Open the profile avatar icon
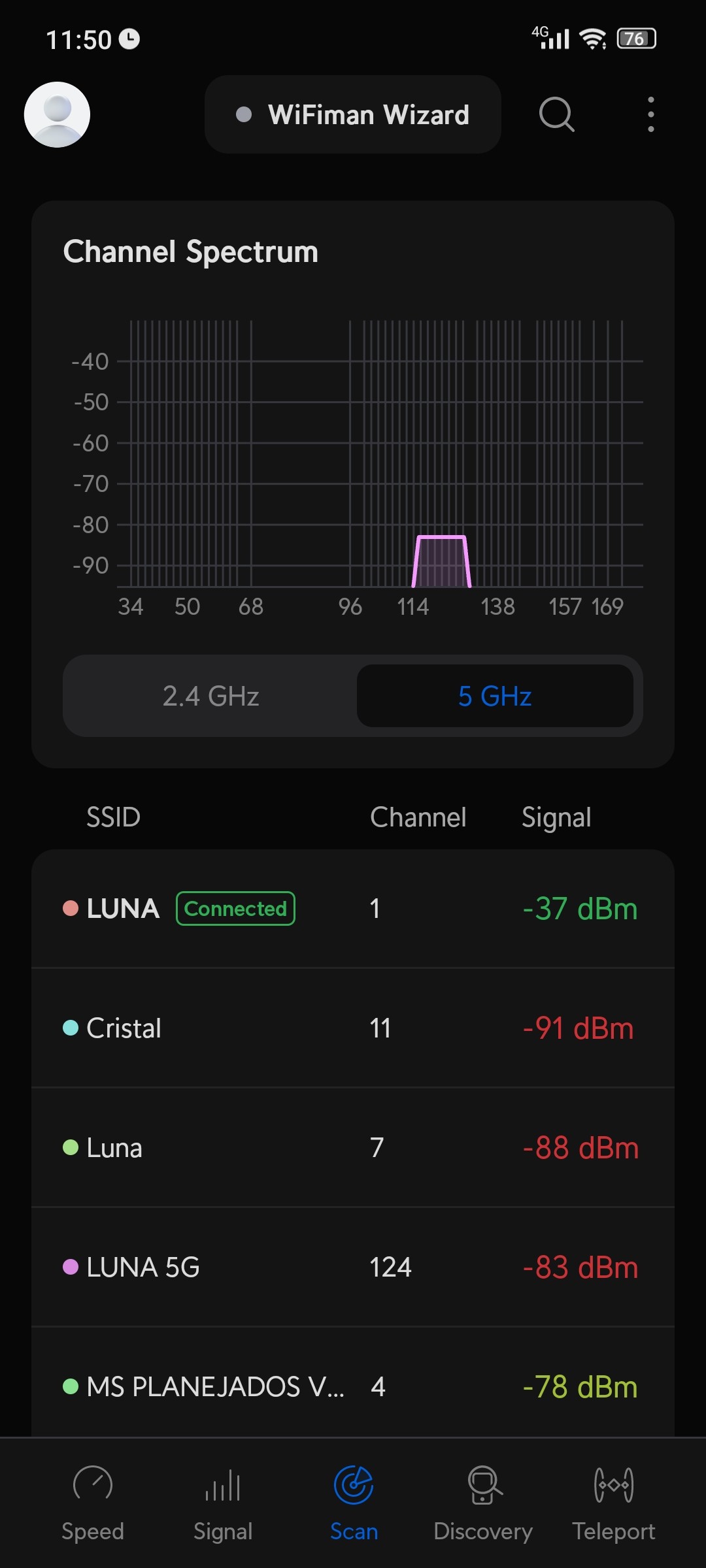Viewport: 706px width, 1568px height. point(57,114)
